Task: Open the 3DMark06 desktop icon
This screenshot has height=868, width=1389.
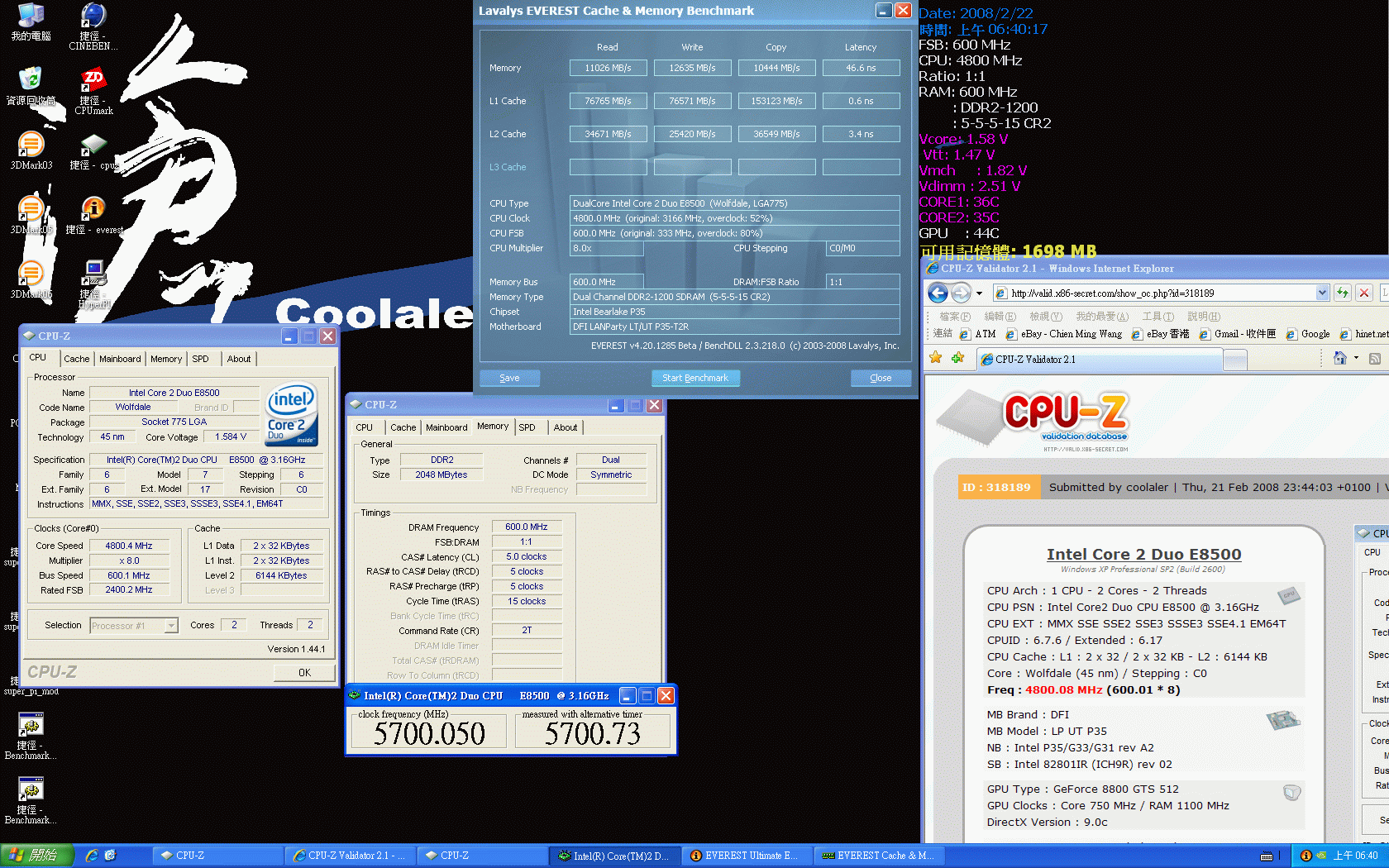Action: 31,279
